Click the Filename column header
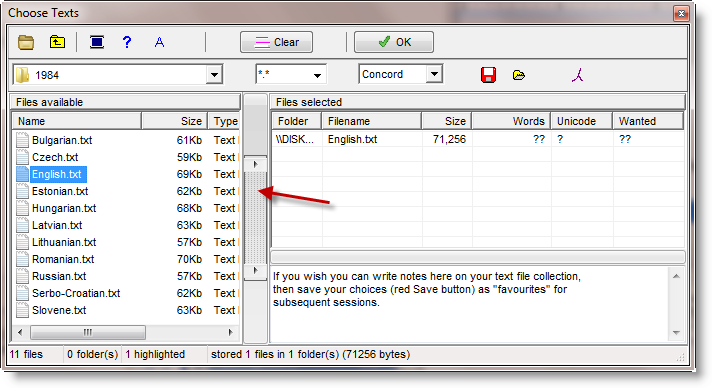Viewport: 712px width, 388px height. pyautogui.click(x=371, y=121)
